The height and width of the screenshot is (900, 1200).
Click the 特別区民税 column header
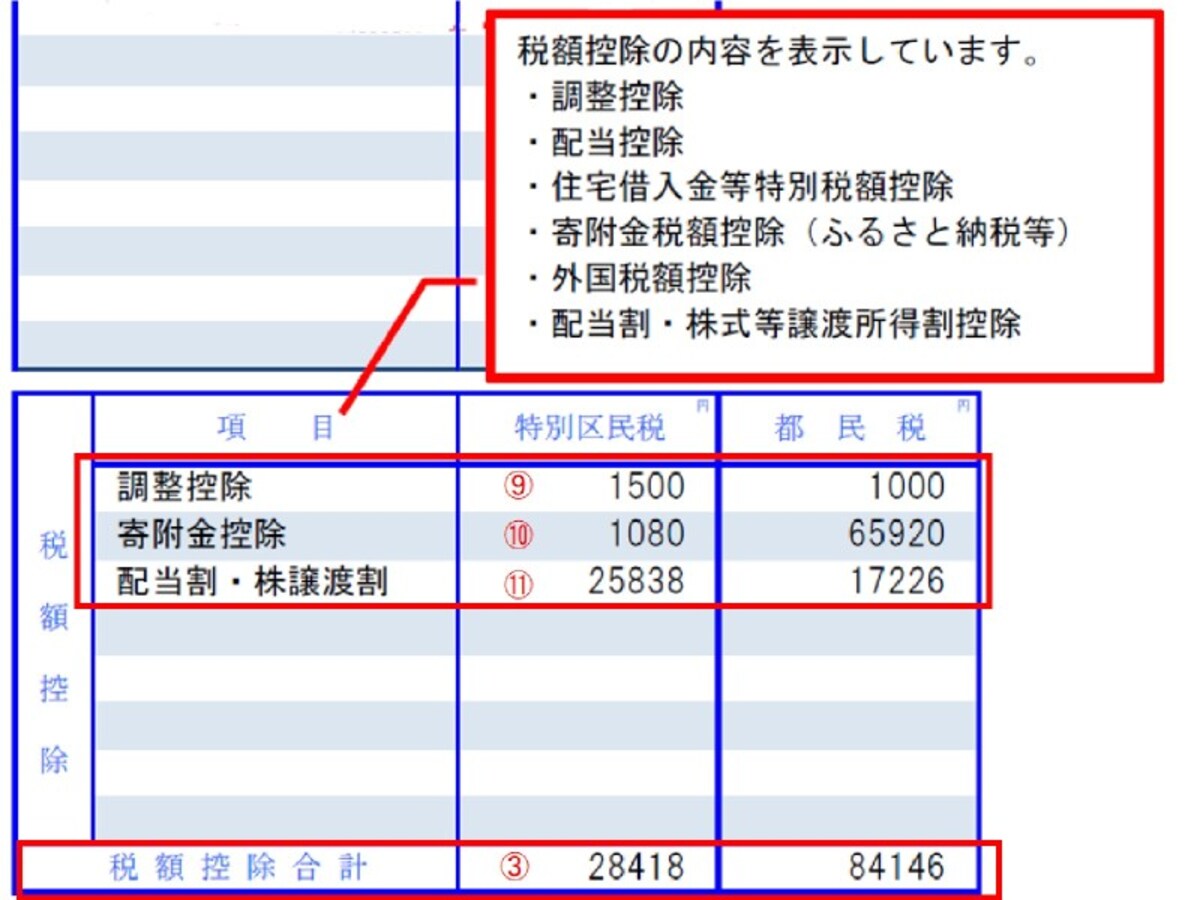tap(589, 428)
